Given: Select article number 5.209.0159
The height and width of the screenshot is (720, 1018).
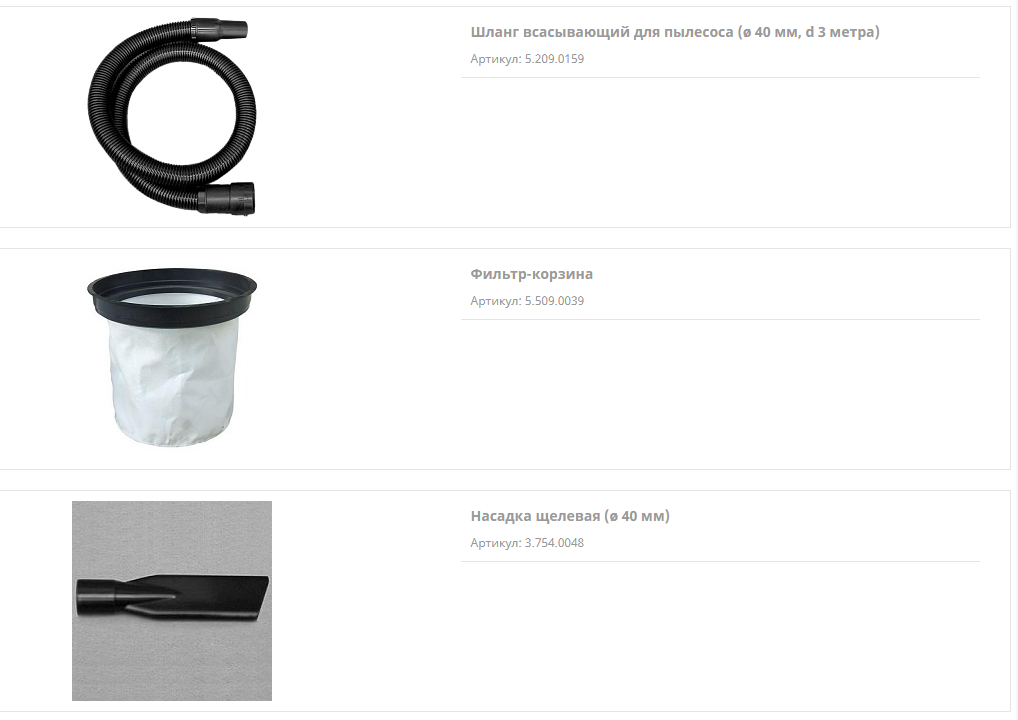Looking at the screenshot, I should pyautogui.click(x=554, y=59).
